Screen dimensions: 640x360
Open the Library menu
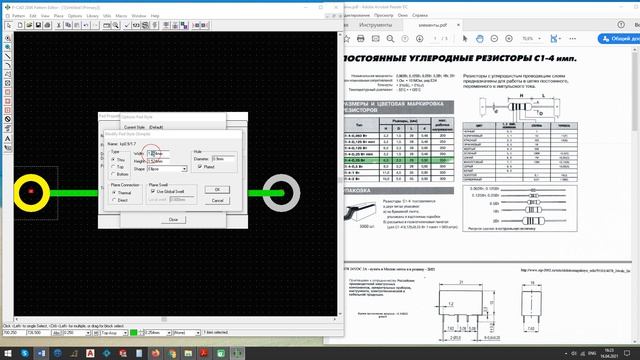[x=93, y=16]
